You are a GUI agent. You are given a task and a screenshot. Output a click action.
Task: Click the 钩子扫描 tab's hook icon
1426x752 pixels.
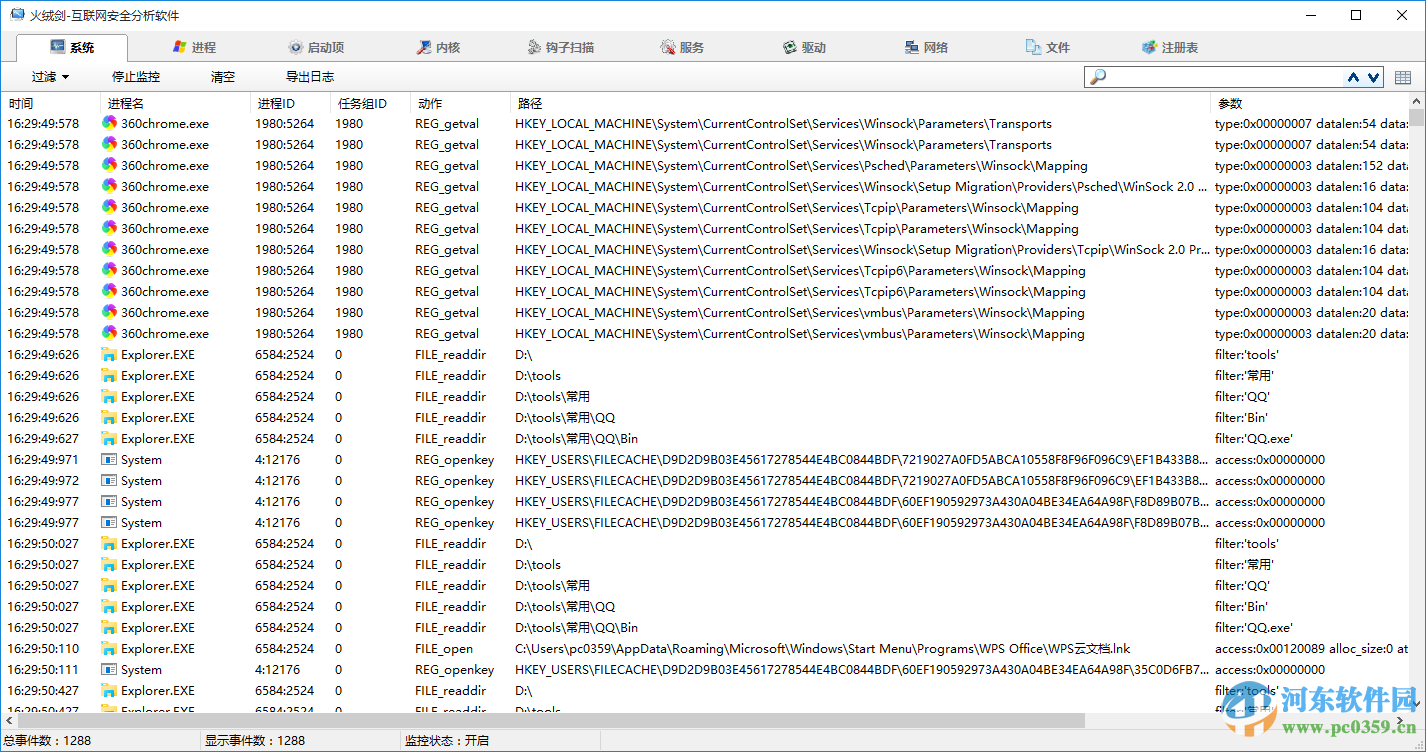click(x=535, y=47)
